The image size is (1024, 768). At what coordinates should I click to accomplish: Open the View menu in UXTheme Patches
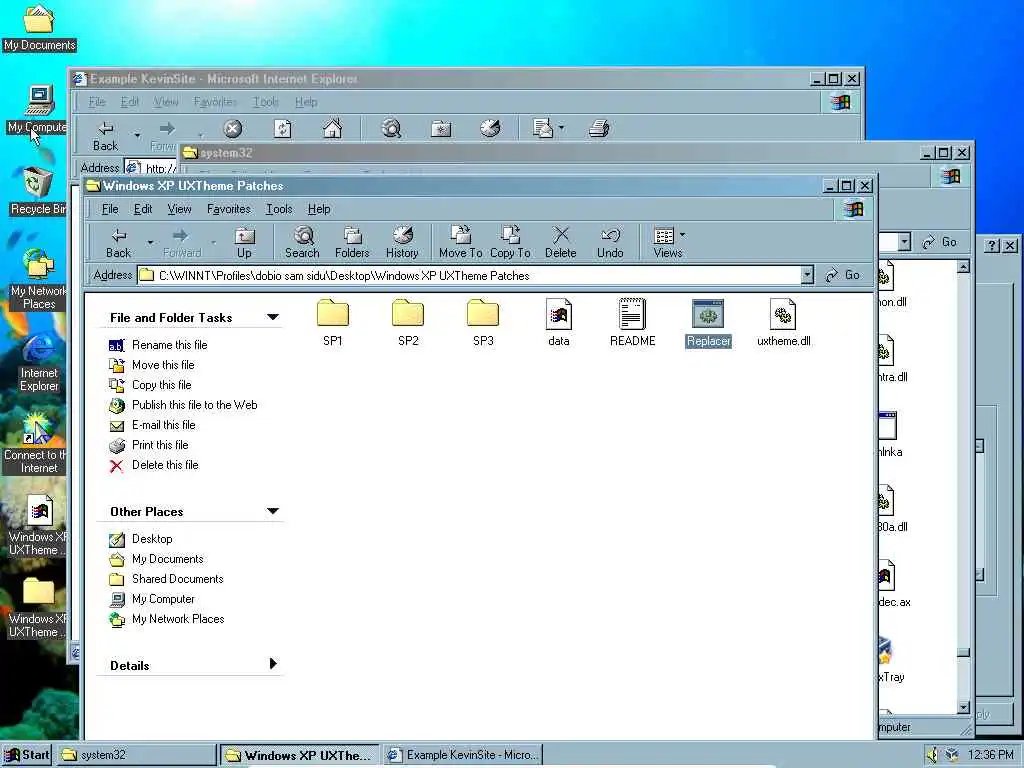(179, 209)
